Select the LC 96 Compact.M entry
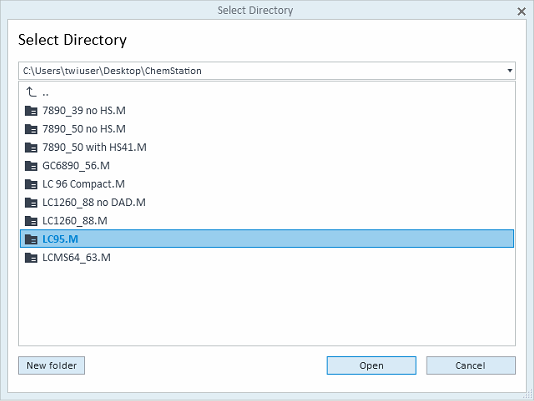Image resolution: width=534 pixels, height=401 pixels. click(267, 184)
